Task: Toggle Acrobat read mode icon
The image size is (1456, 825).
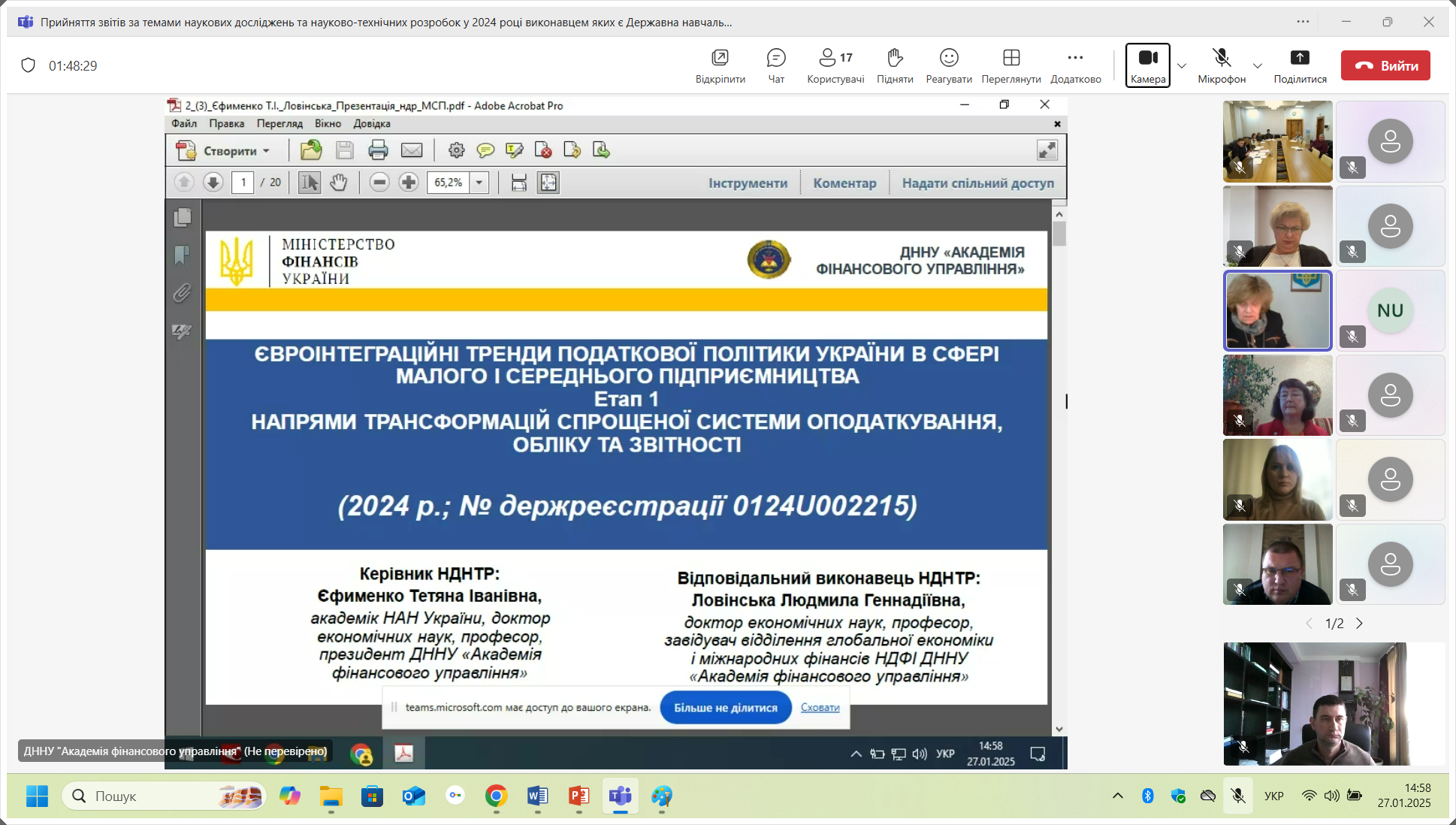Action: (x=1047, y=150)
